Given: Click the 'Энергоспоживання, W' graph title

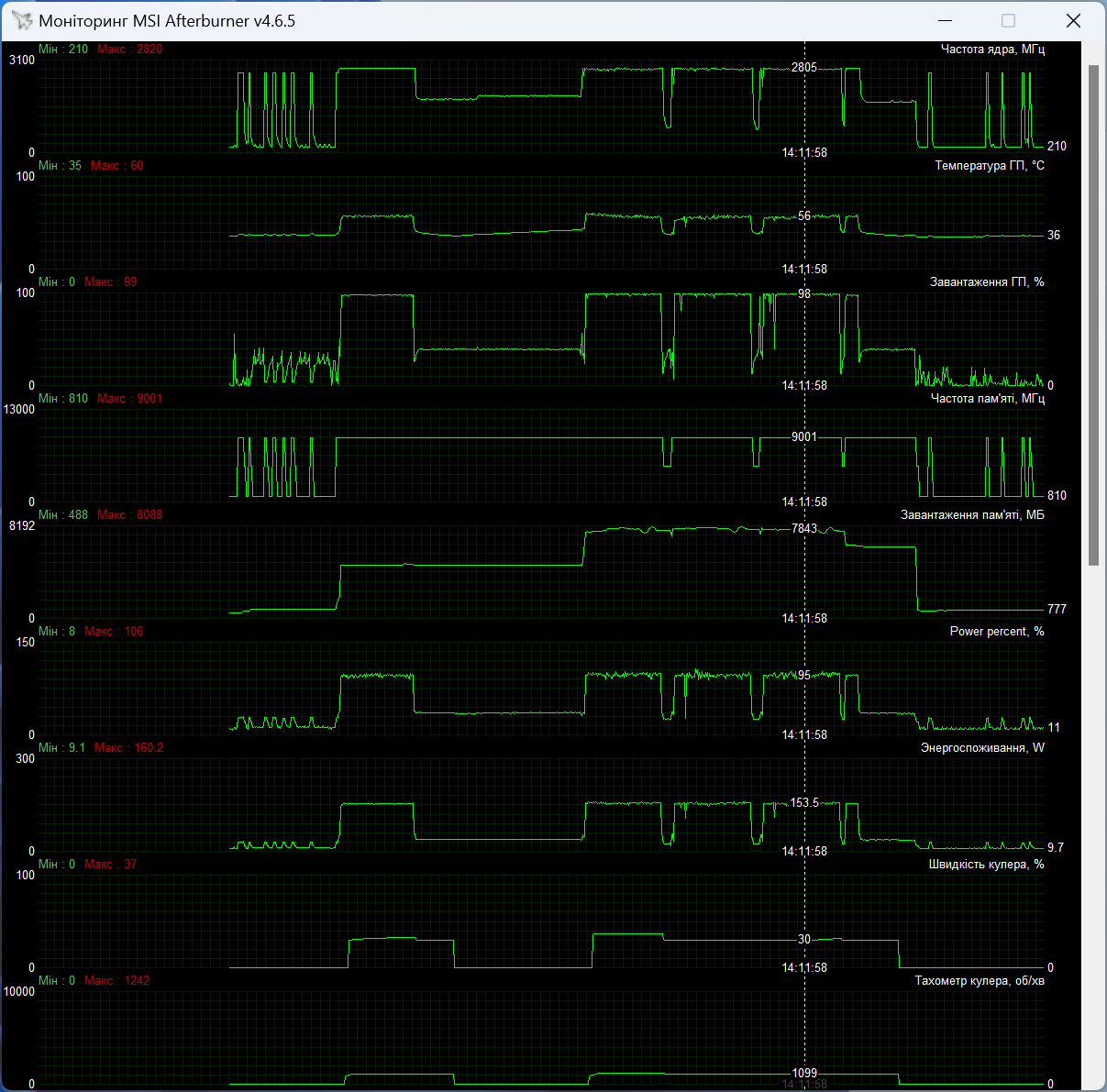Looking at the screenshot, I should [982, 747].
